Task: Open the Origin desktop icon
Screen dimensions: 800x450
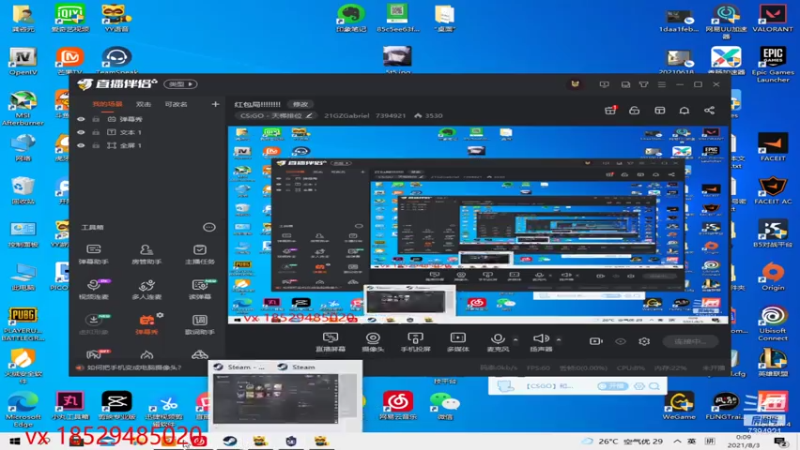Action: pos(772,277)
